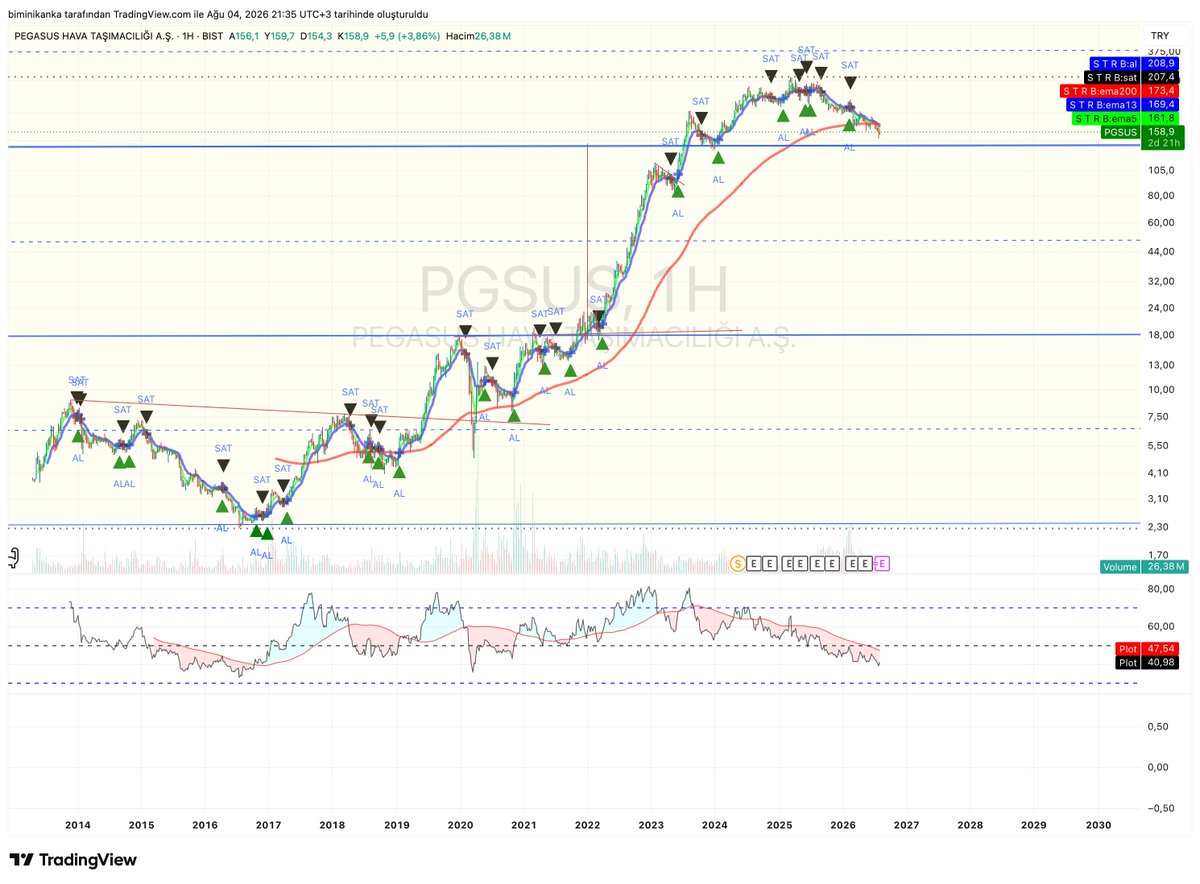Click the 2018 label on the time axis
Image resolution: width=1200 pixels, height=884 pixels.
click(332, 825)
